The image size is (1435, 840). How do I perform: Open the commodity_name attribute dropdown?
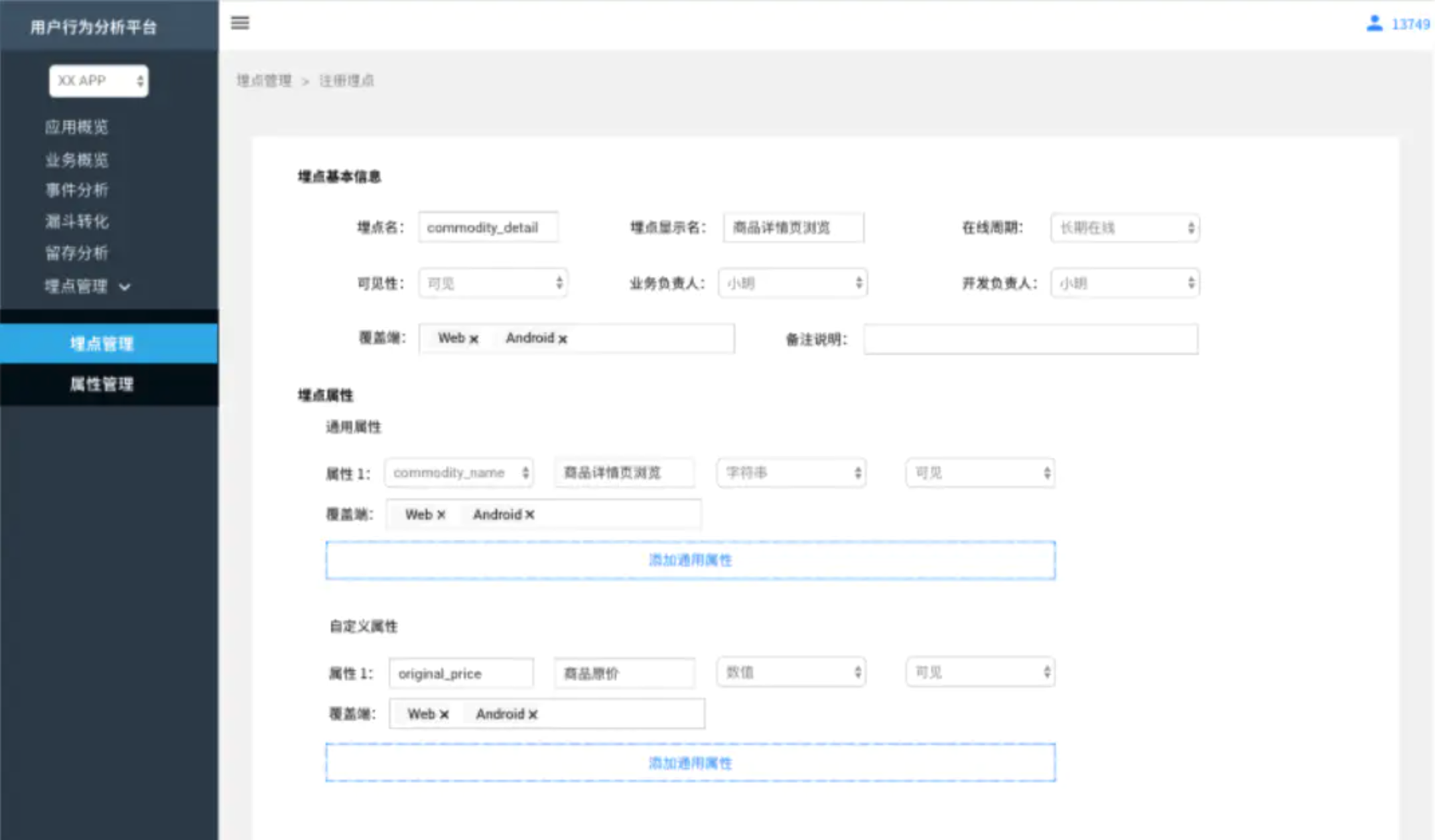click(459, 473)
